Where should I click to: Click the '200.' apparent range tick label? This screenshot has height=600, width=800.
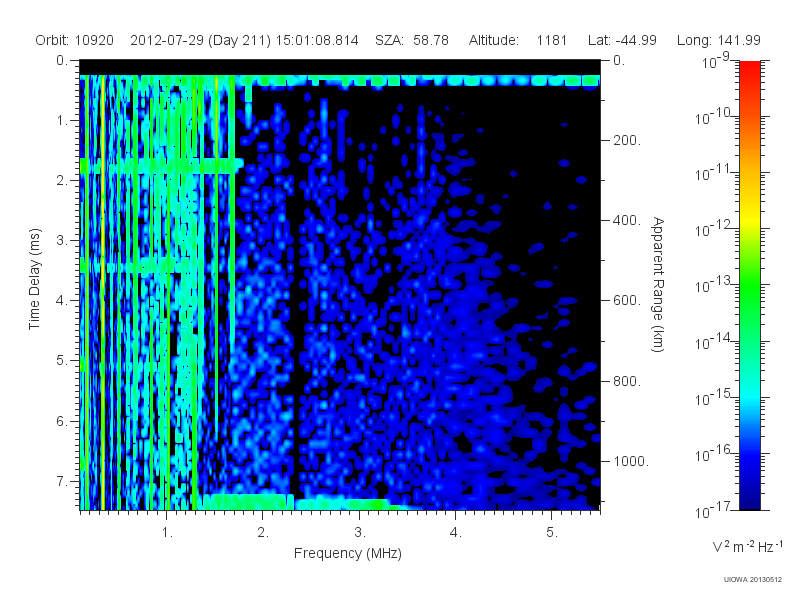point(627,140)
